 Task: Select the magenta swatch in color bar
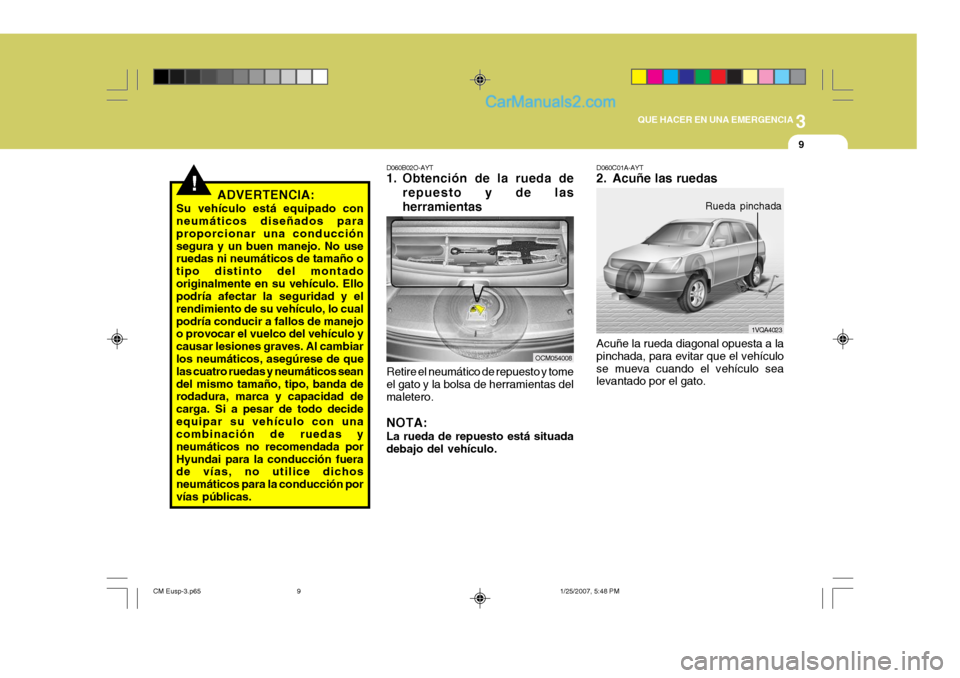[x=654, y=77]
